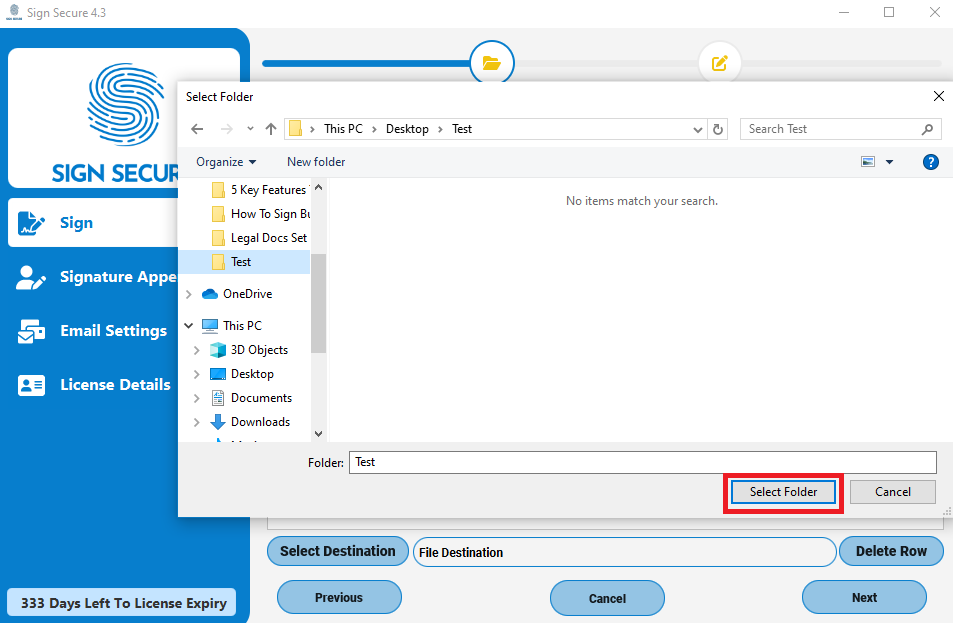This screenshot has height=623, width=953.
Task: Open the Organize dropdown menu
Action: 226,162
